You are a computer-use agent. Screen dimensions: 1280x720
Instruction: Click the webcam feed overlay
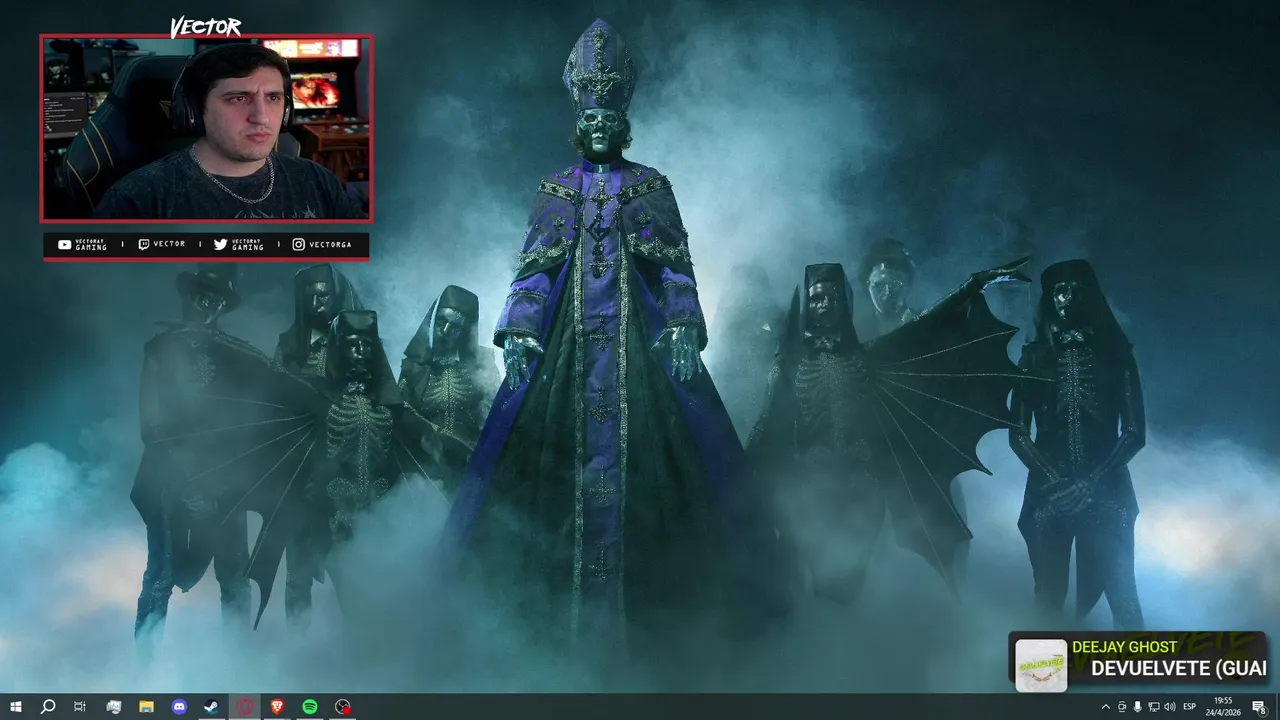click(x=206, y=128)
